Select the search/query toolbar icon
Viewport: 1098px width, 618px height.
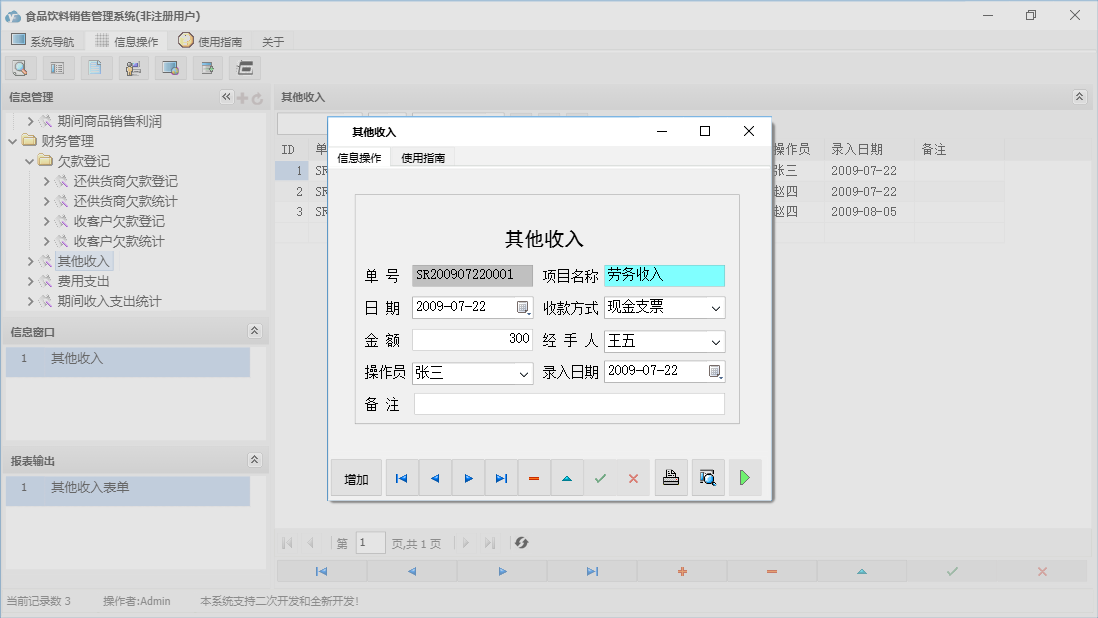[20, 67]
